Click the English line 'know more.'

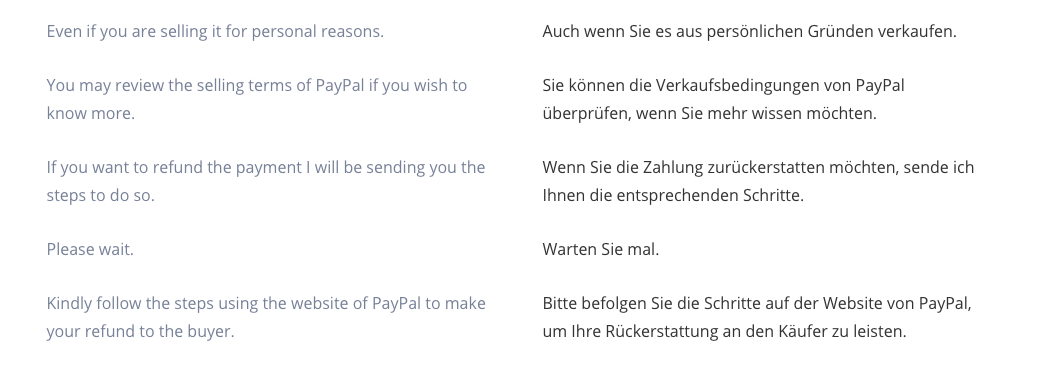(x=90, y=113)
